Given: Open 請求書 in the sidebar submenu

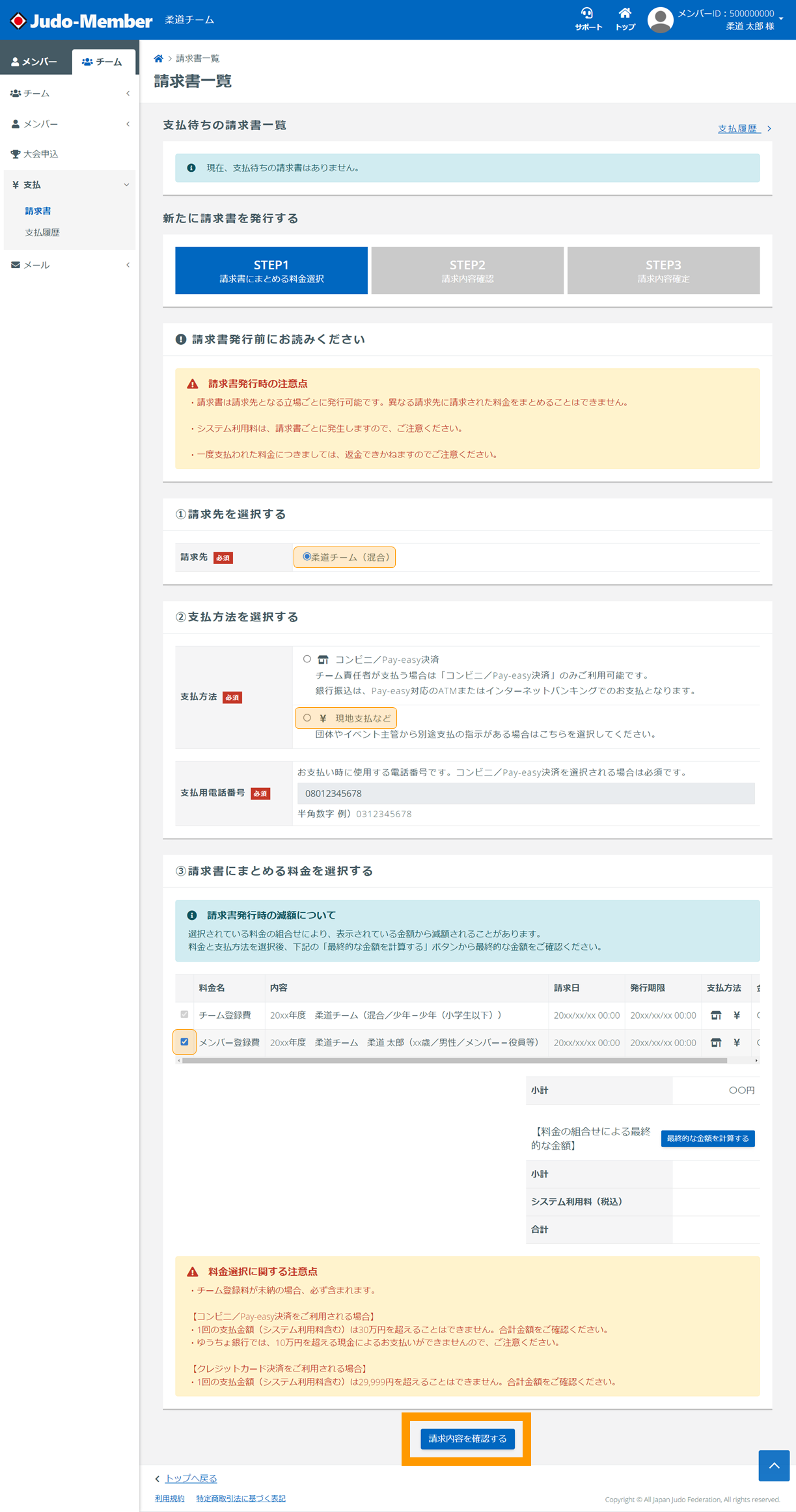Looking at the screenshot, I should [38, 211].
